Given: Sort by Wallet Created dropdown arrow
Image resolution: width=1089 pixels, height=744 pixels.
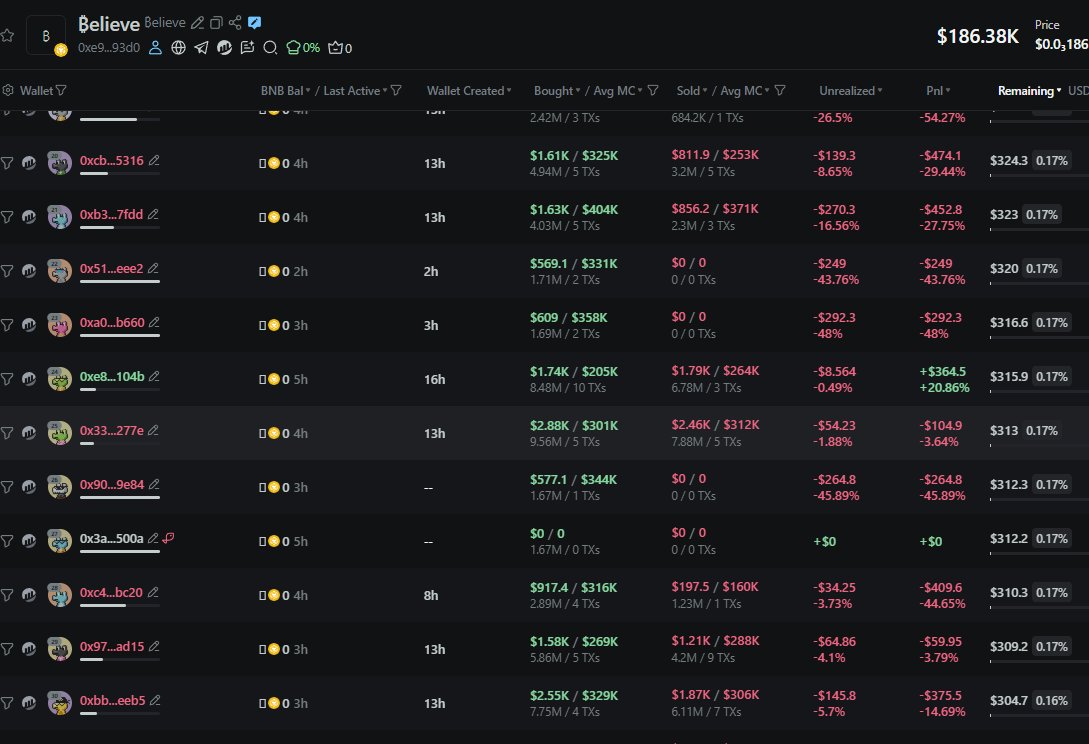Looking at the screenshot, I should click(509, 91).
